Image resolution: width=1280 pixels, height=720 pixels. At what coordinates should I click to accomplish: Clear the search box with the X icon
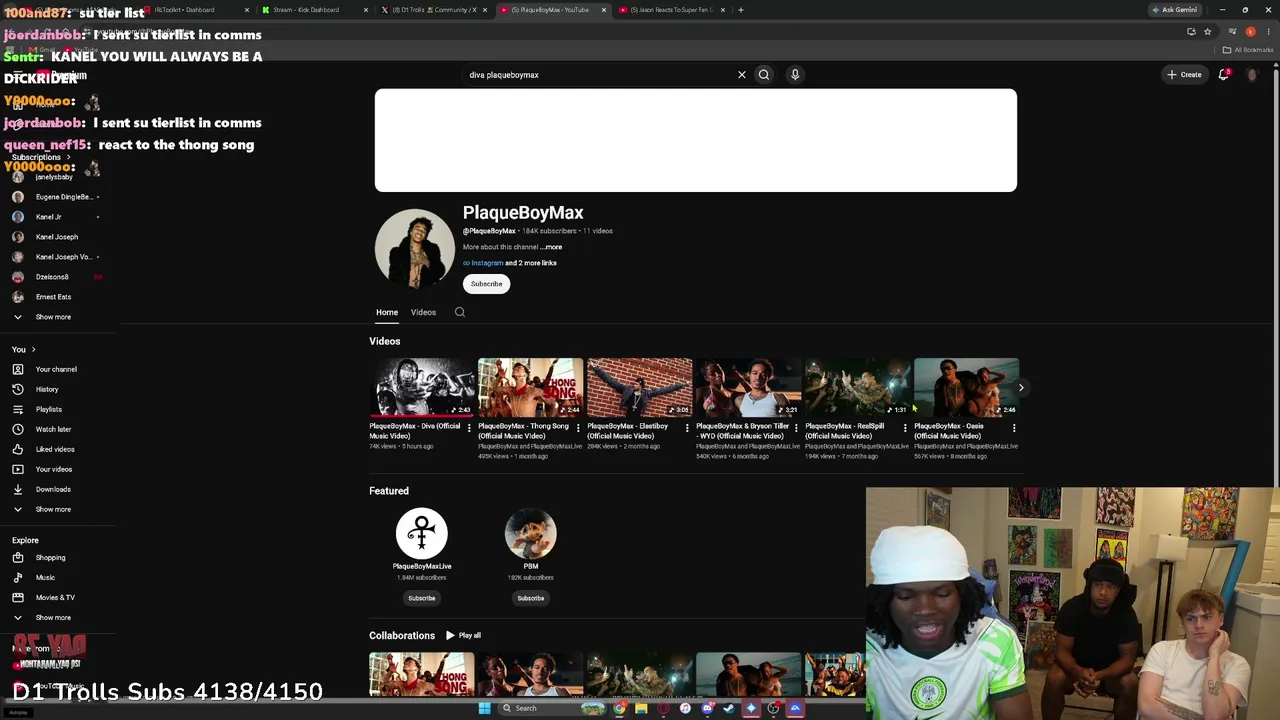742,74
